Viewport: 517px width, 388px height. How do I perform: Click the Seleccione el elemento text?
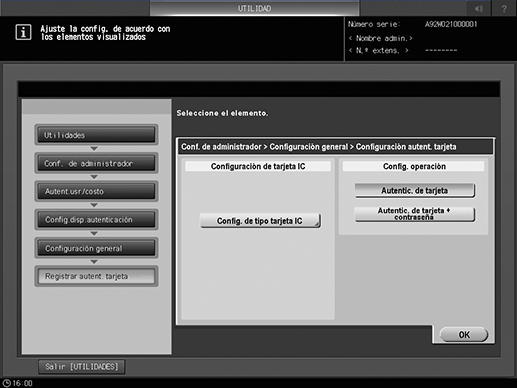coord(222,113)
